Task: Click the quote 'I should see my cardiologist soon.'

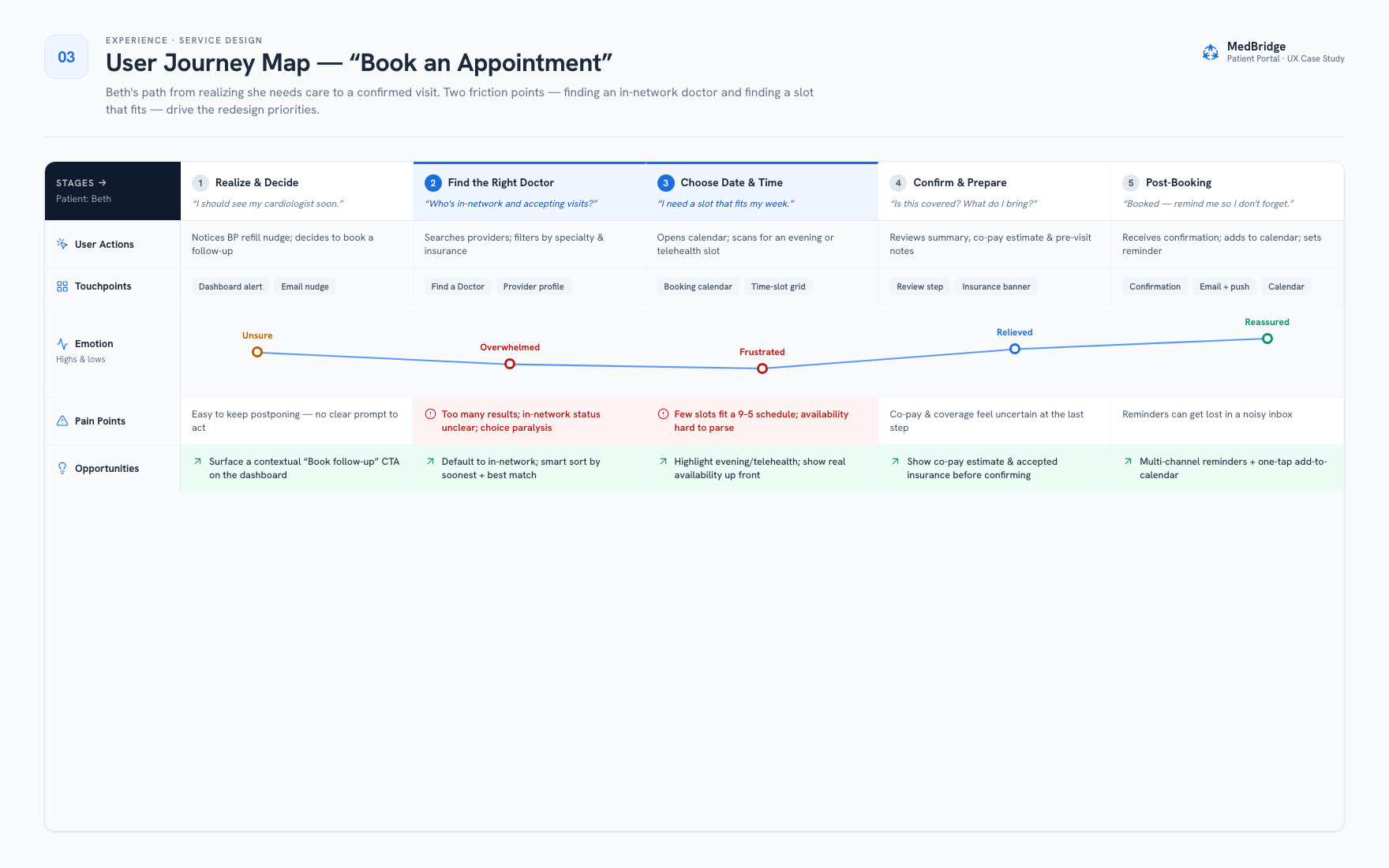Action: (268, 204)
